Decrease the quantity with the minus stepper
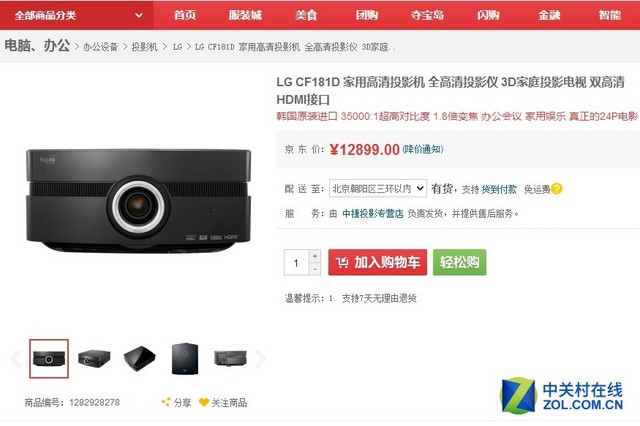 point(315,269)
